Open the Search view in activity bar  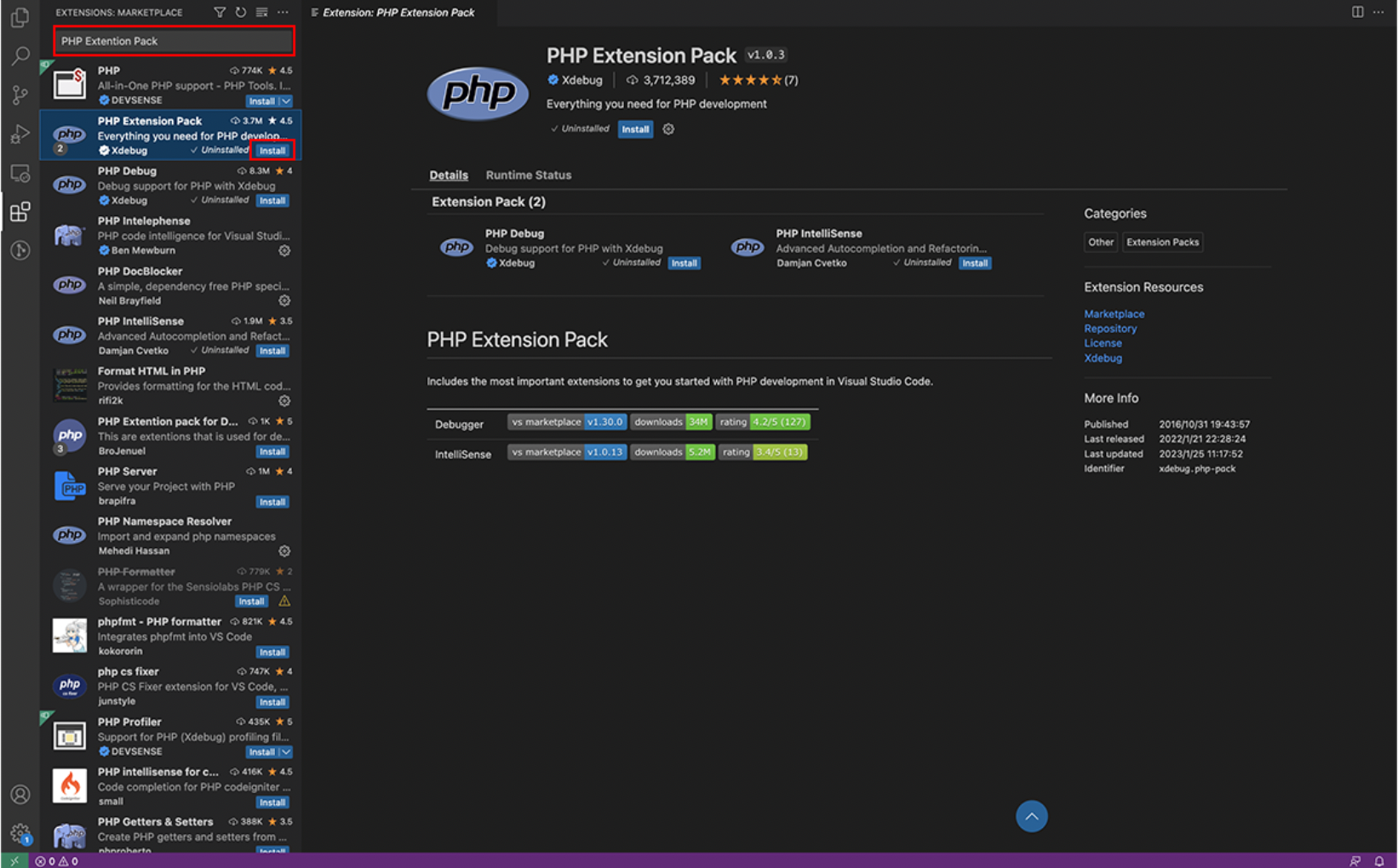pos(20,56)
